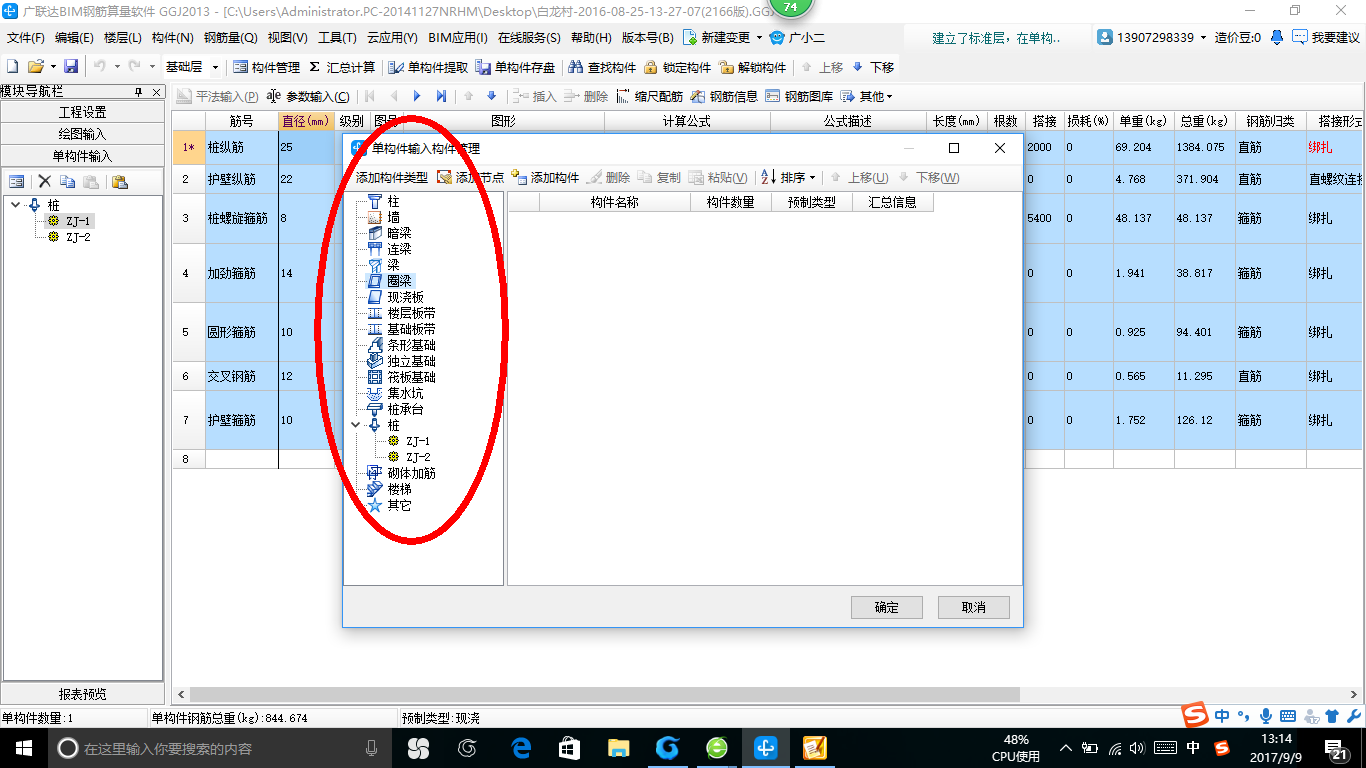Click 查找构件 binoculars icon

click(602, 67)
